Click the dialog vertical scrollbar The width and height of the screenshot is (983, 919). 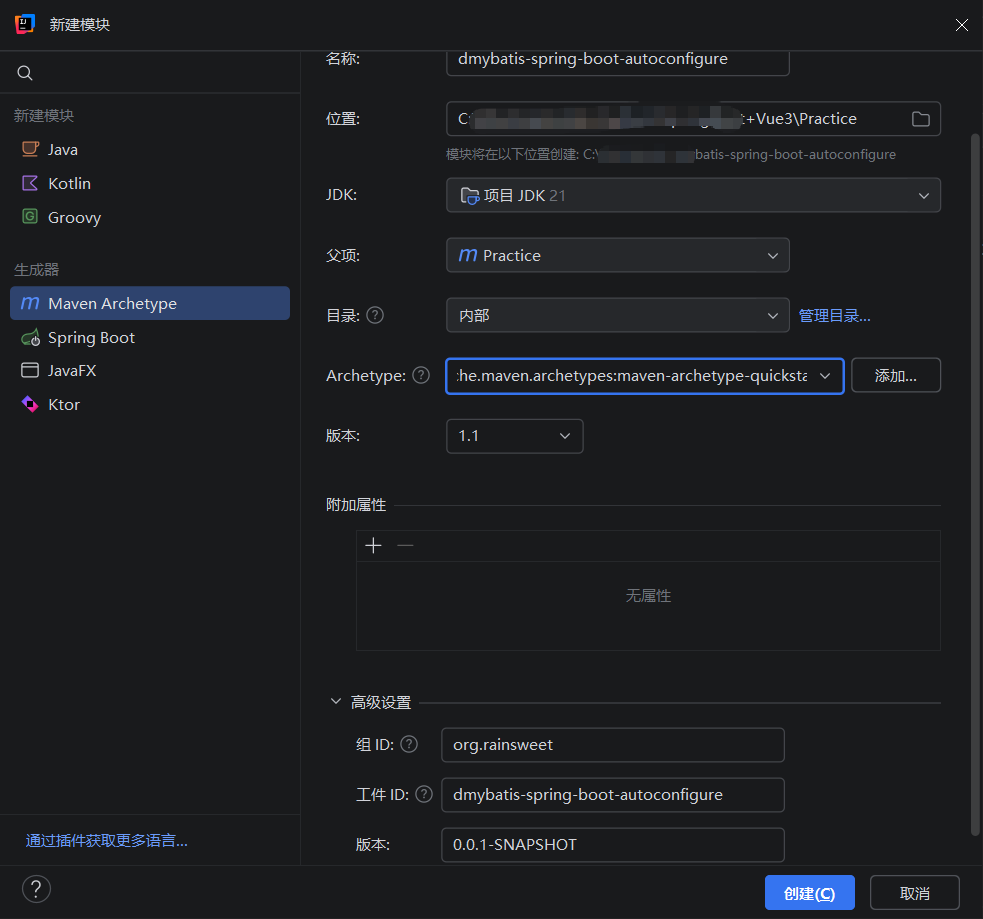point(975,484)
